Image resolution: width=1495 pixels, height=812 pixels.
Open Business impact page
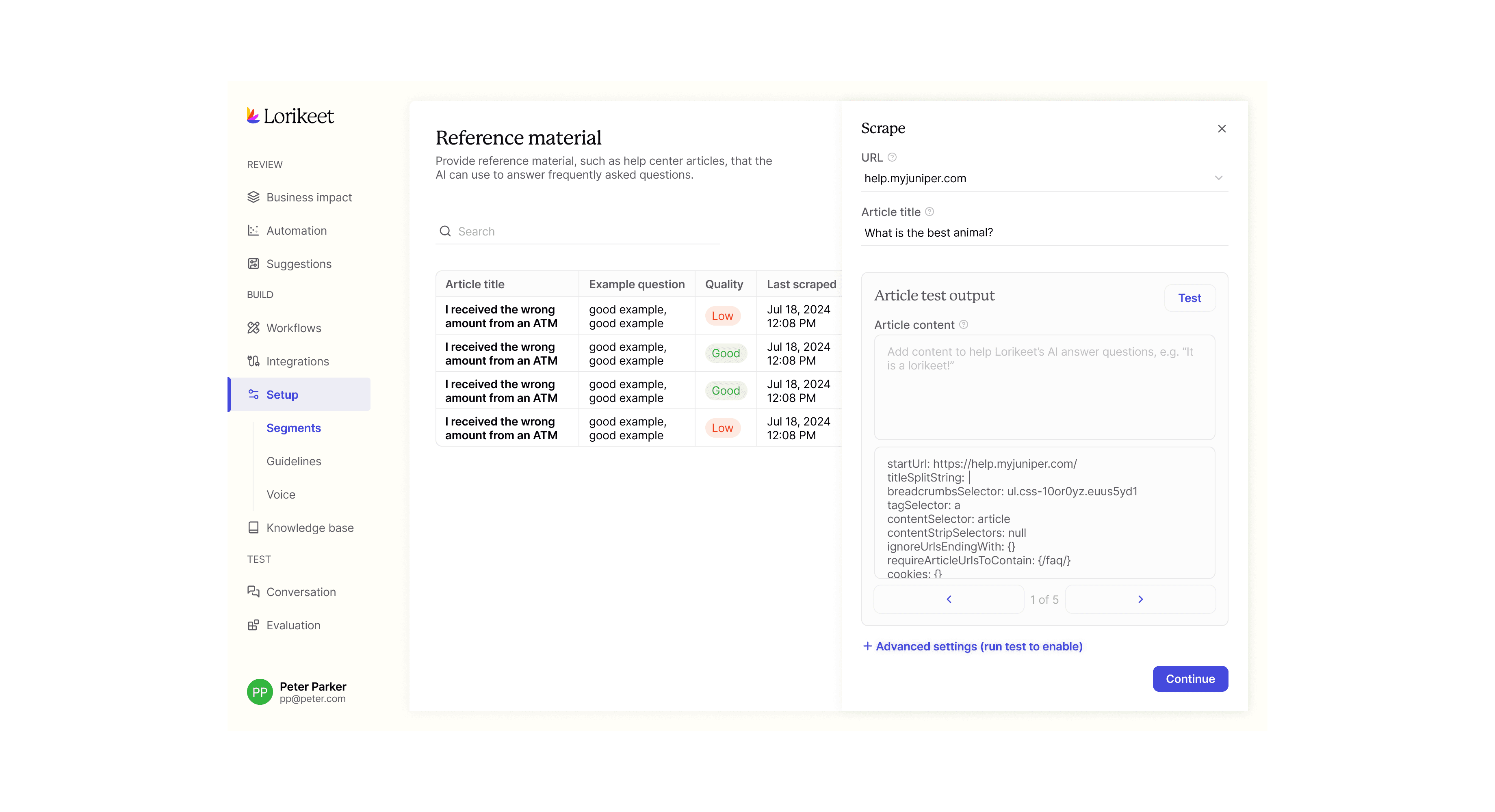(299, 197)
